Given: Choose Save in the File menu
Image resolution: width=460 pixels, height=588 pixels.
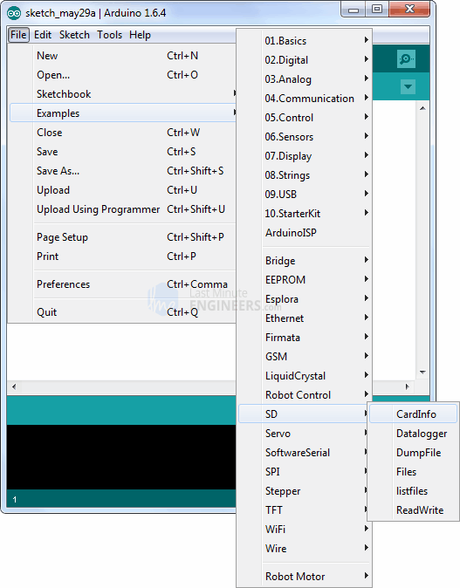Looking at the screenshot, I should point(123,152).
